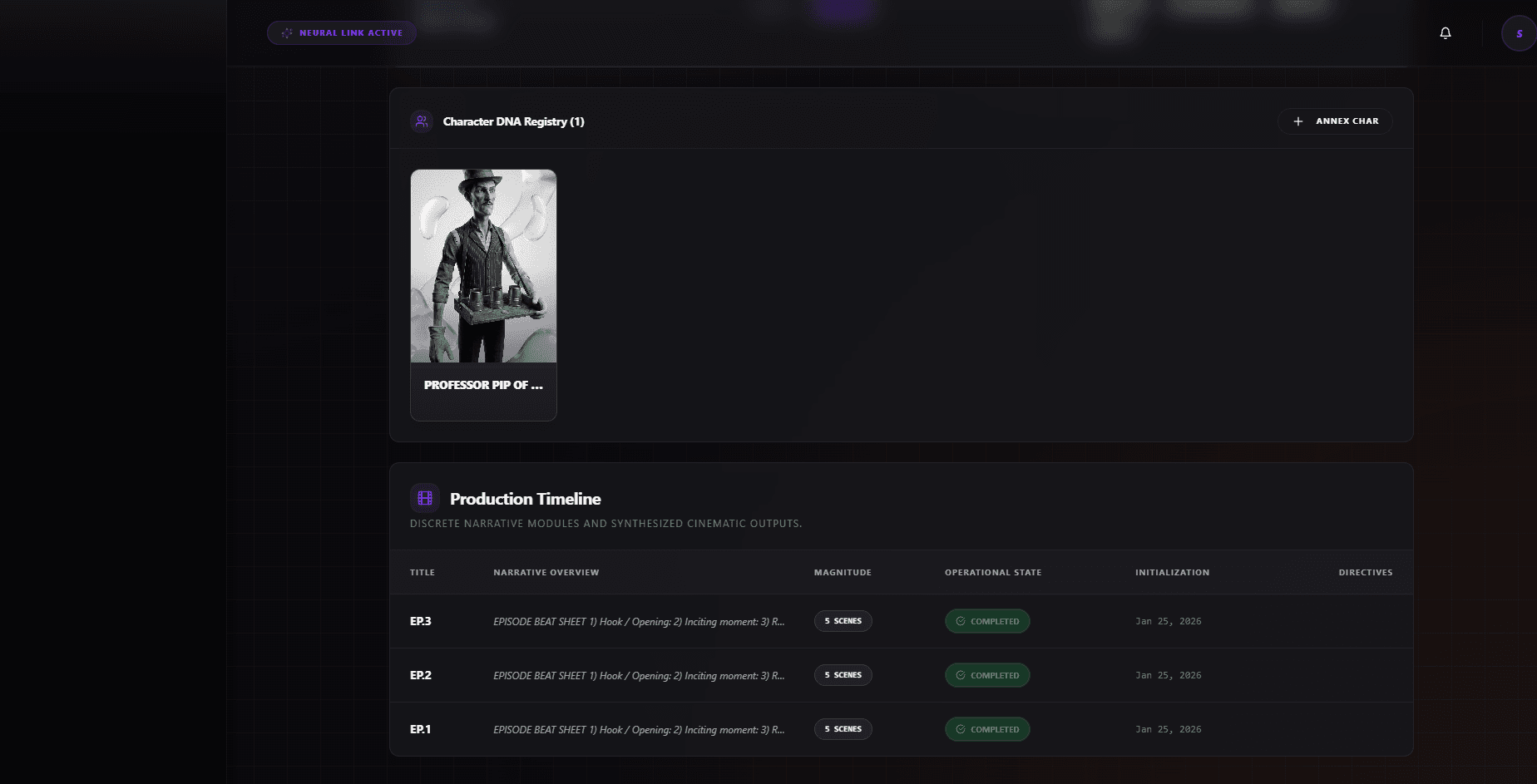Click the EP.3 narrative overview beat sheet text
This screenshot has width=1537, height=784.
tap(638, 621)
